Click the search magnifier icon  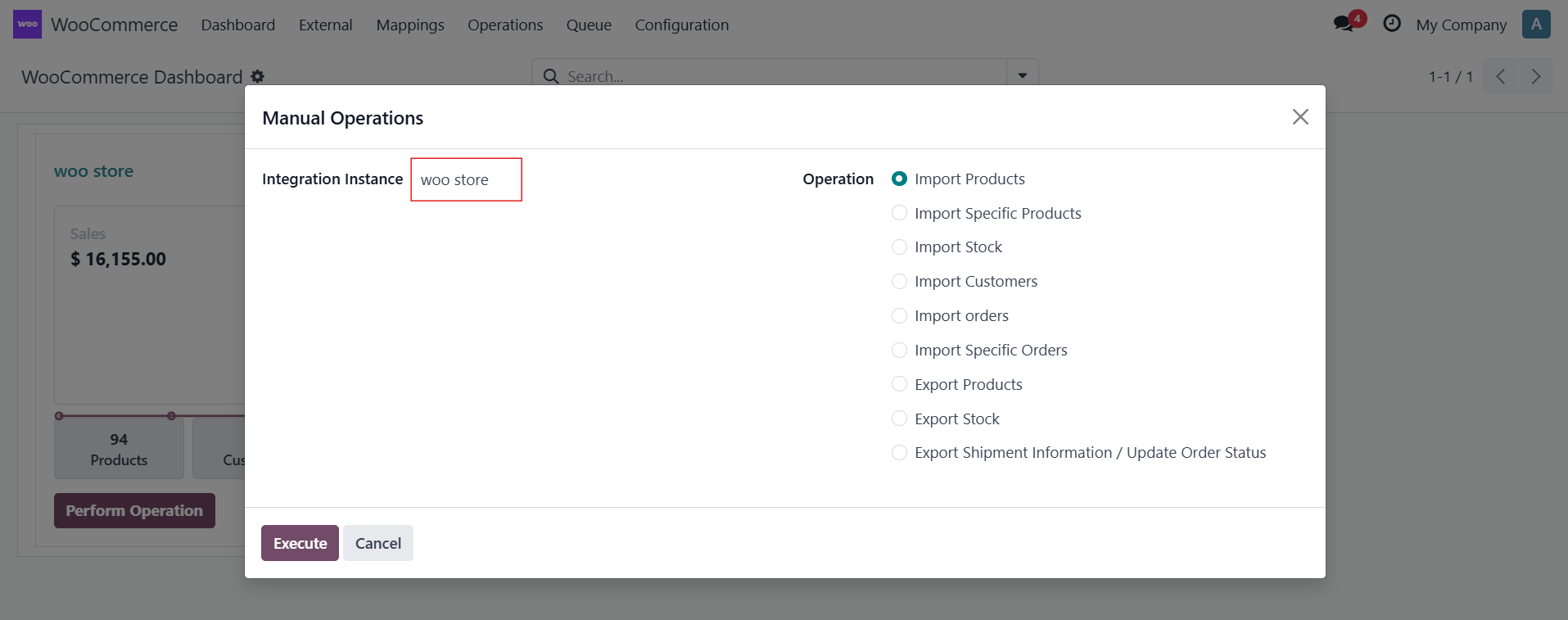point(551,76)
